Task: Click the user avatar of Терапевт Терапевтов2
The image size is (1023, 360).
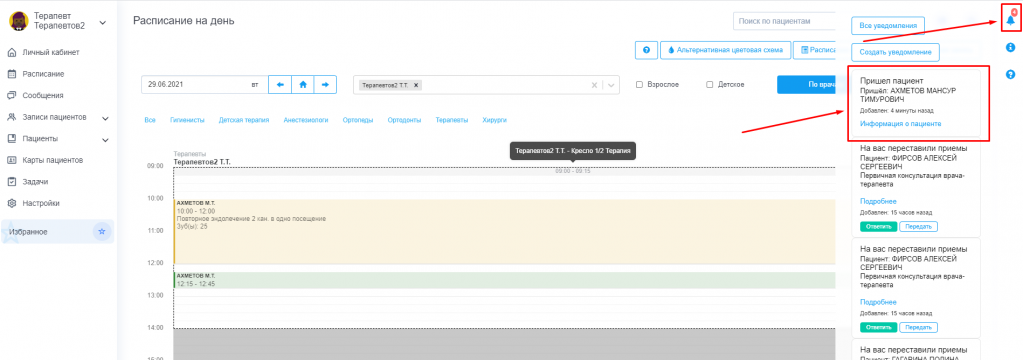Action: click(18, 22)
